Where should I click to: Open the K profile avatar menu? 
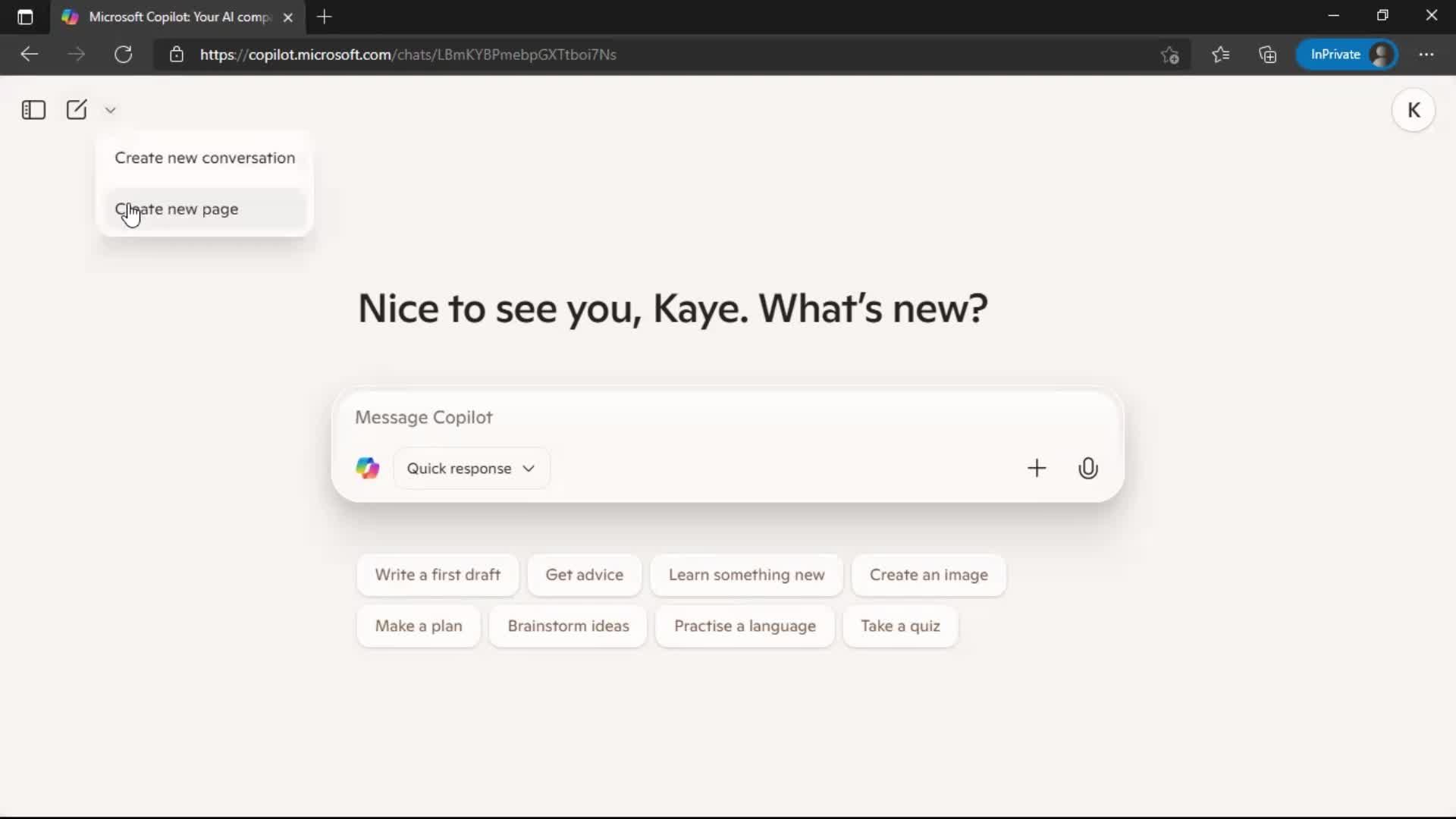pos(1414,110)
